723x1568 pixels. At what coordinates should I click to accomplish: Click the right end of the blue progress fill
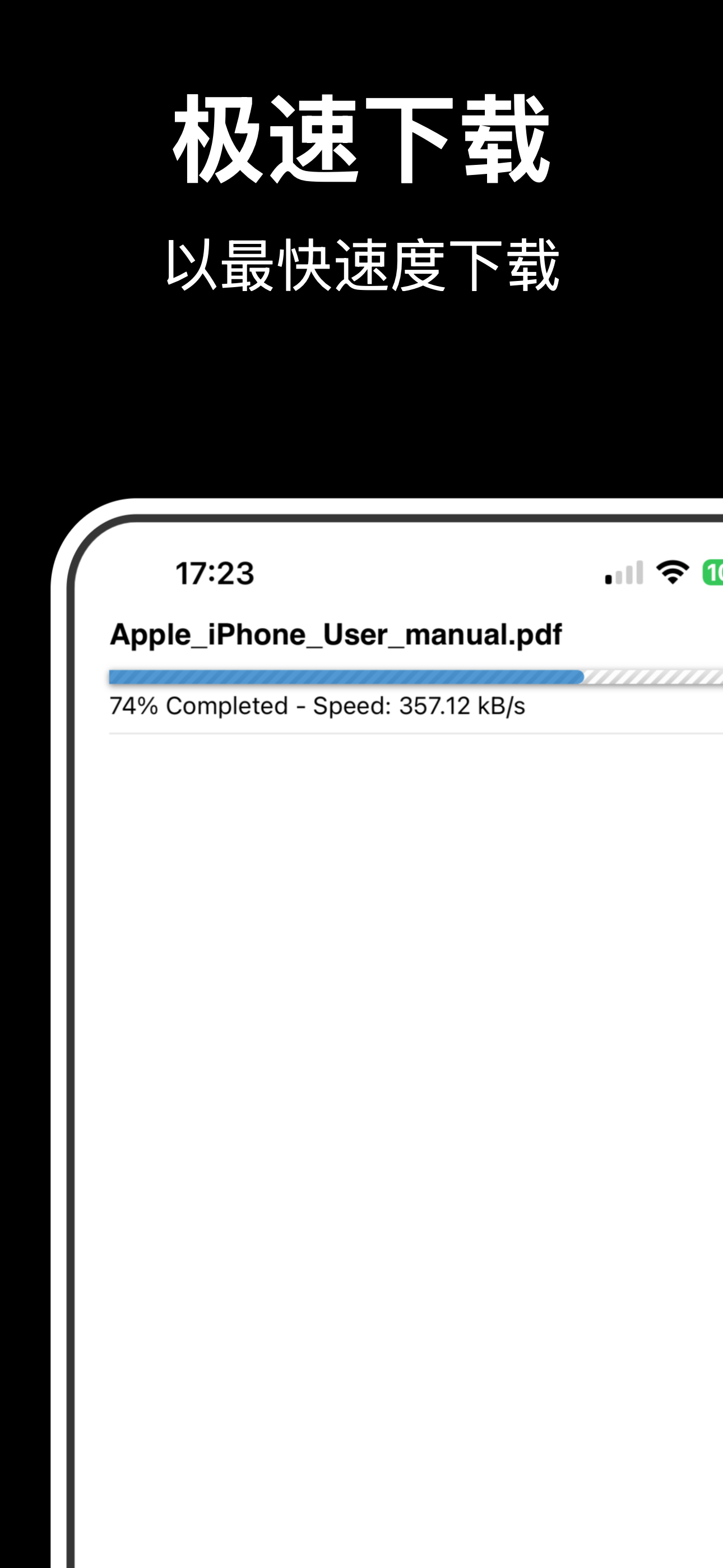click(580, 677)
